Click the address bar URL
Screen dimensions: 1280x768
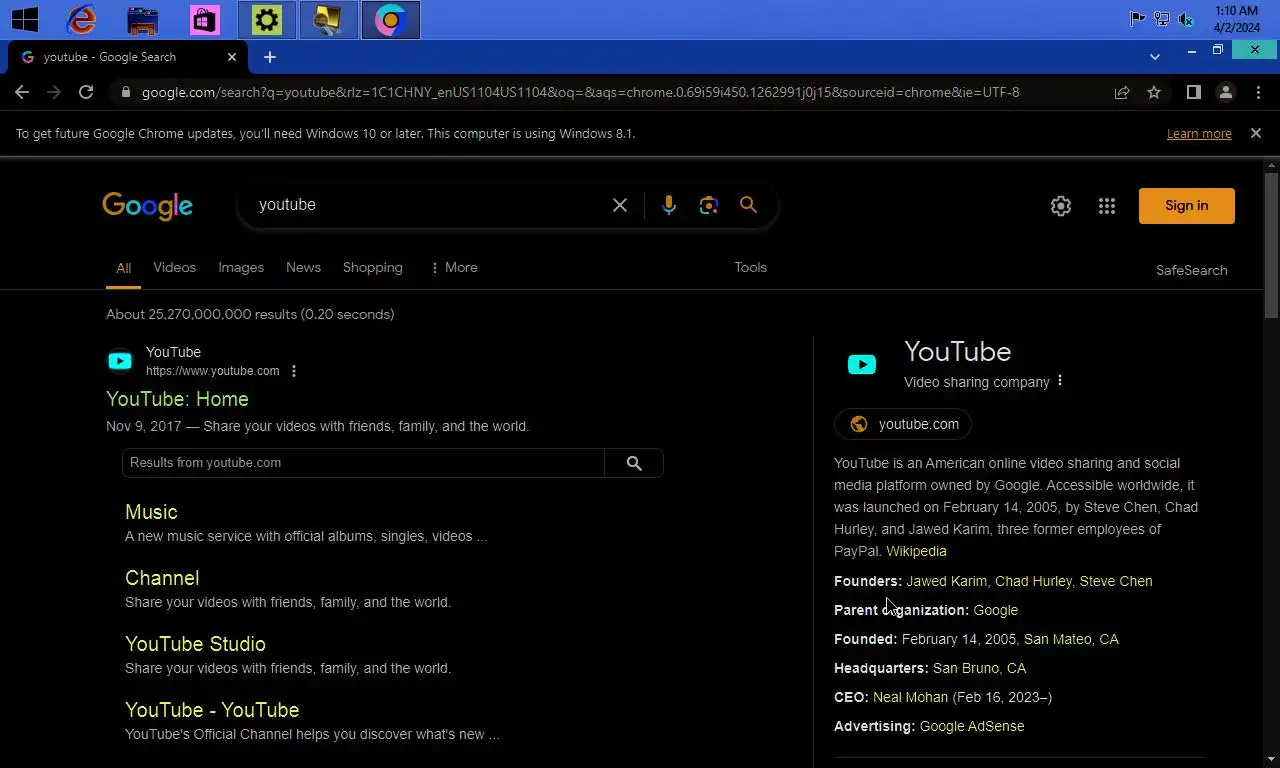point(580,92)
